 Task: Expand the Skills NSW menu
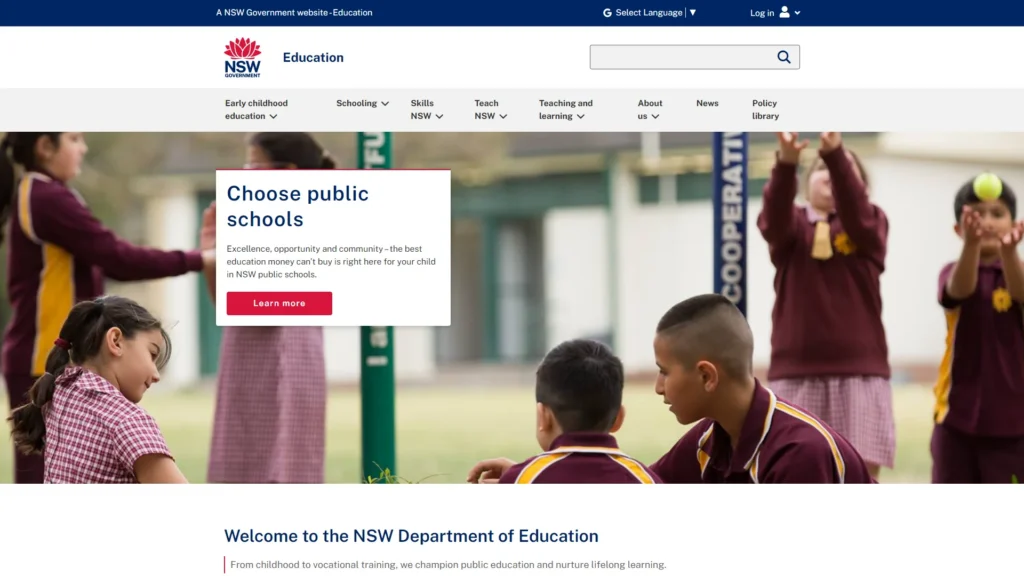[427, 110]
